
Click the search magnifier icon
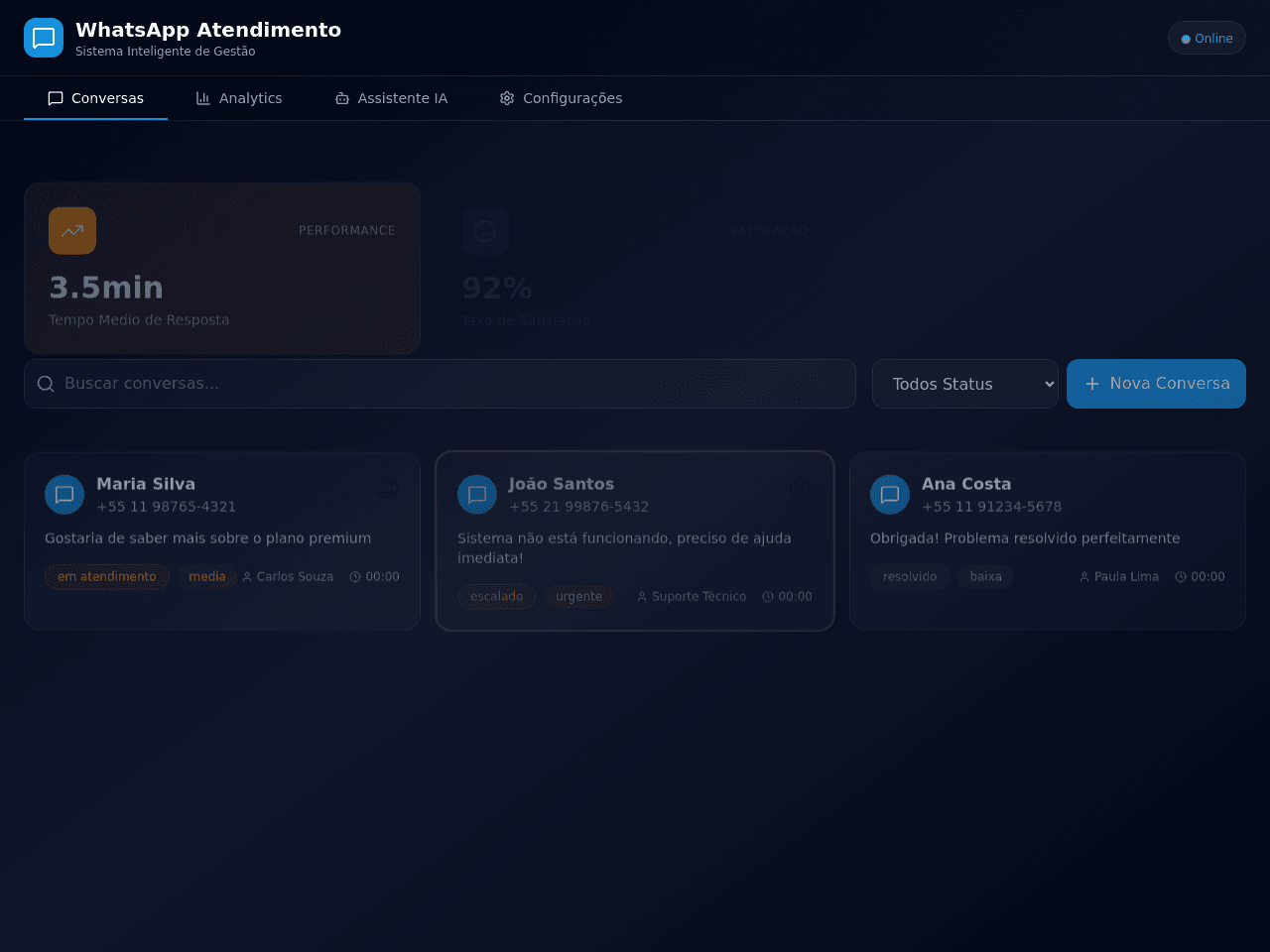[x=46, y=384]
